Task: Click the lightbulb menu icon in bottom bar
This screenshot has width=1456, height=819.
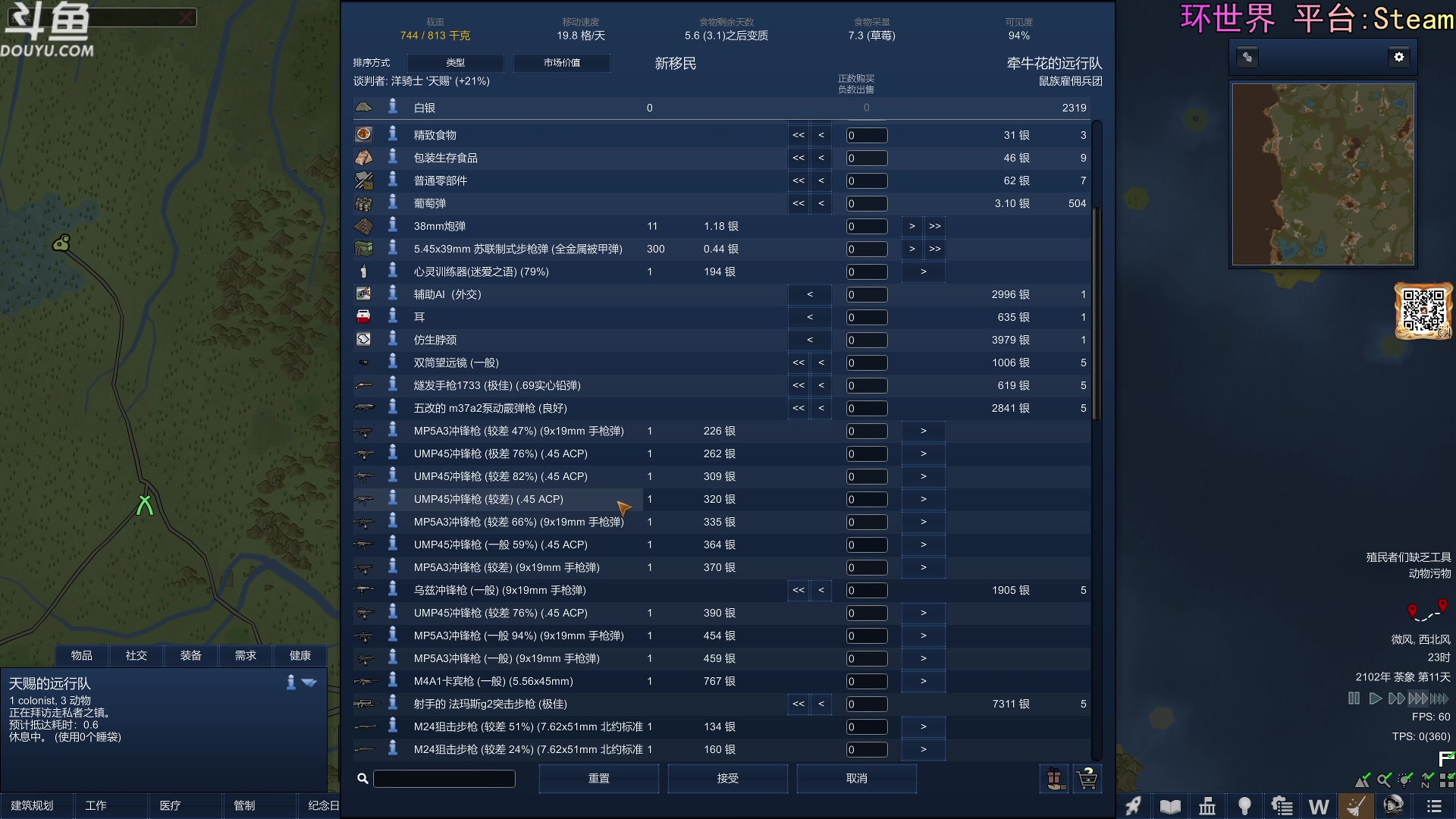Action: coord(1244,806)
